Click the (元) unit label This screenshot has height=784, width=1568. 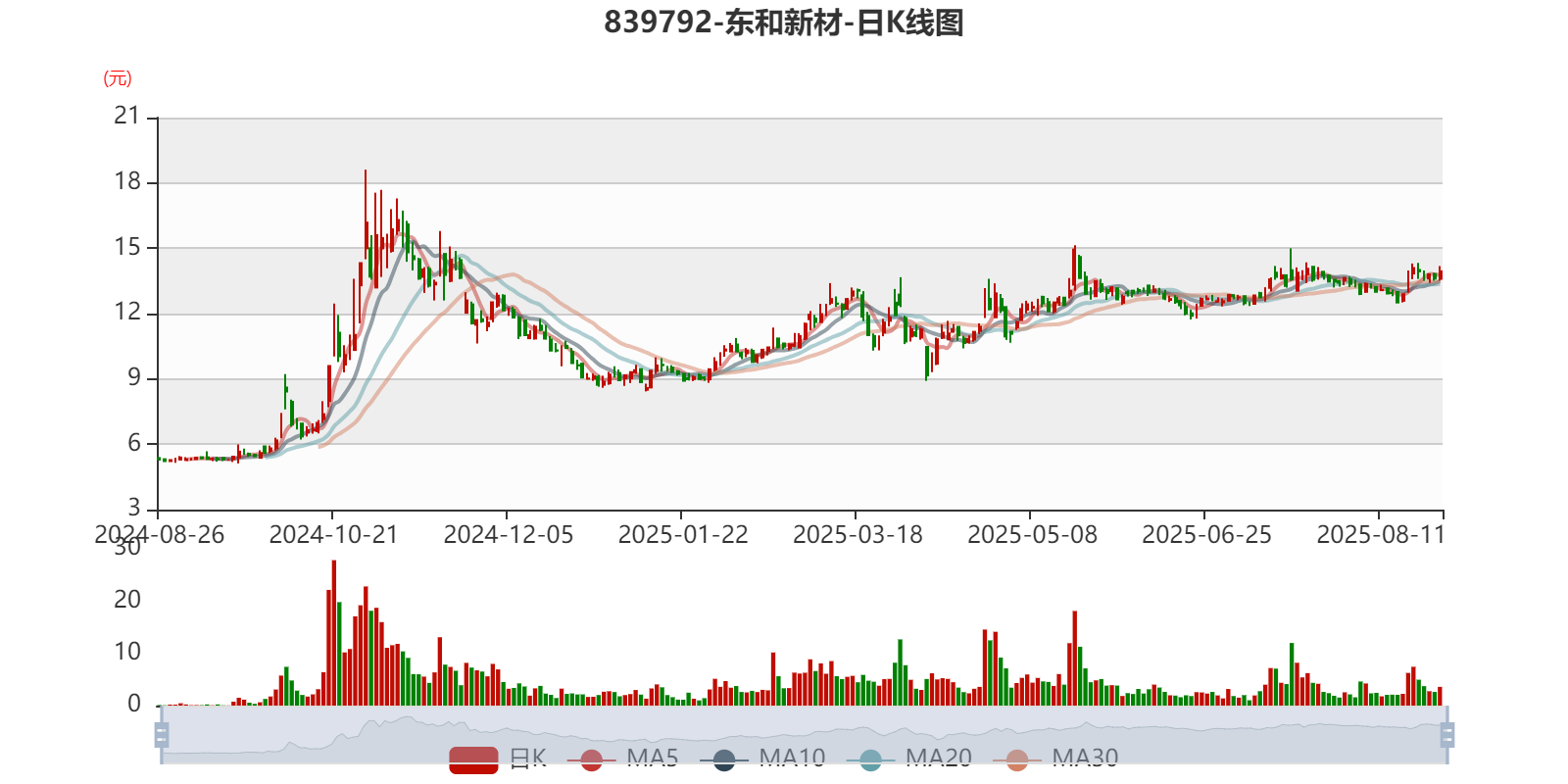(118, 78)
